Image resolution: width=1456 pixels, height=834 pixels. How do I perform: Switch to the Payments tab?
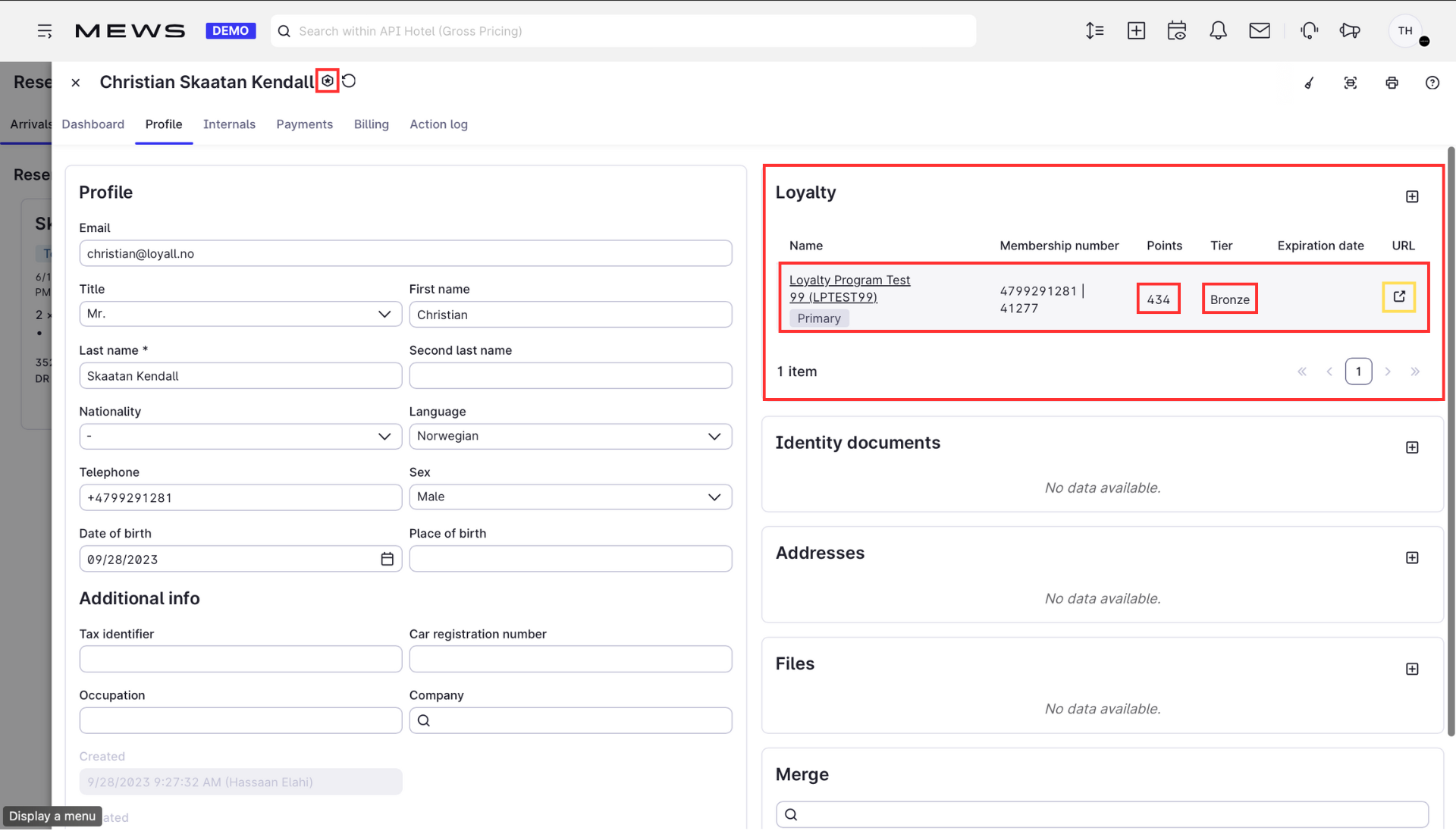(304, 124)
